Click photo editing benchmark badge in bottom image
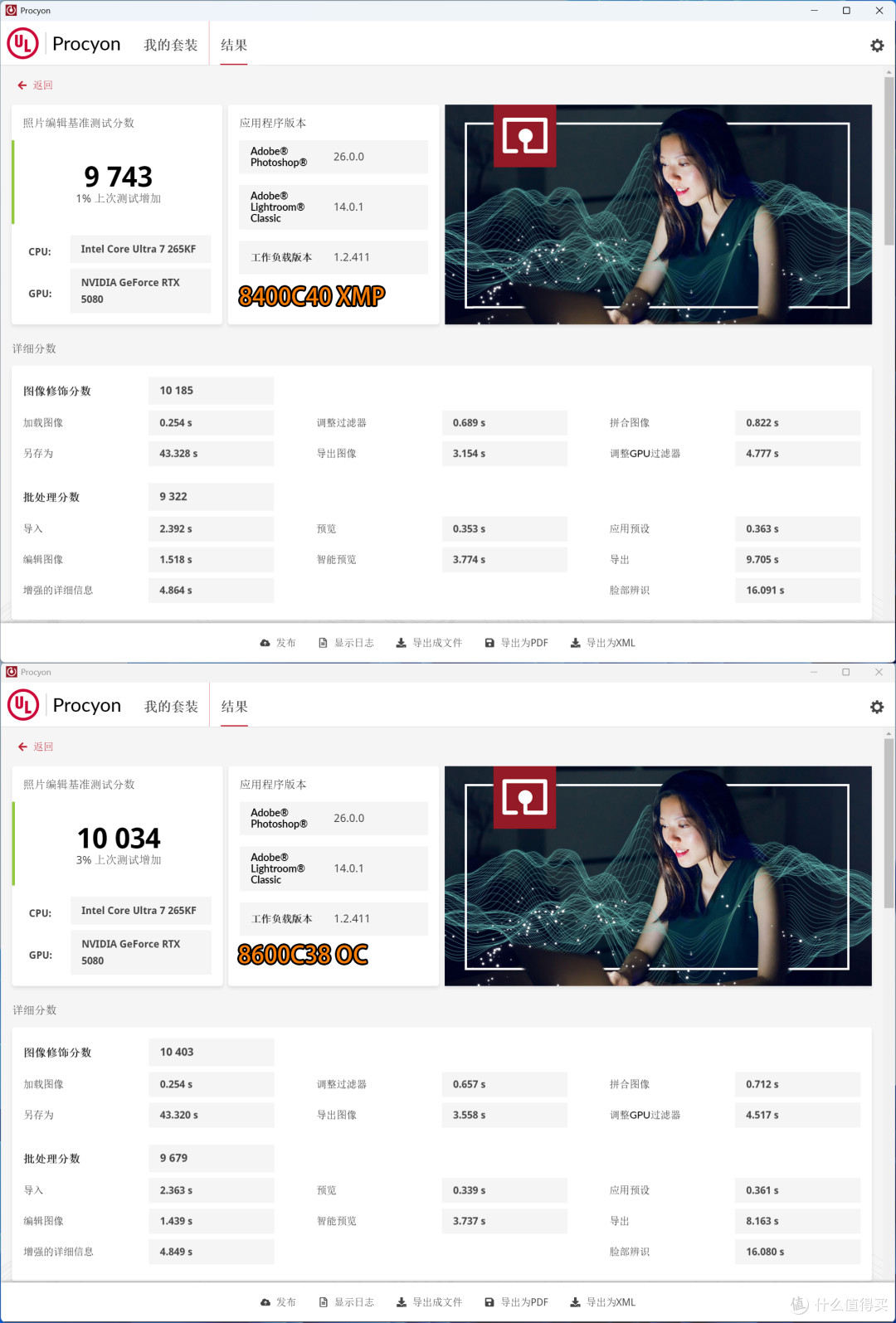 pos(525,797)
